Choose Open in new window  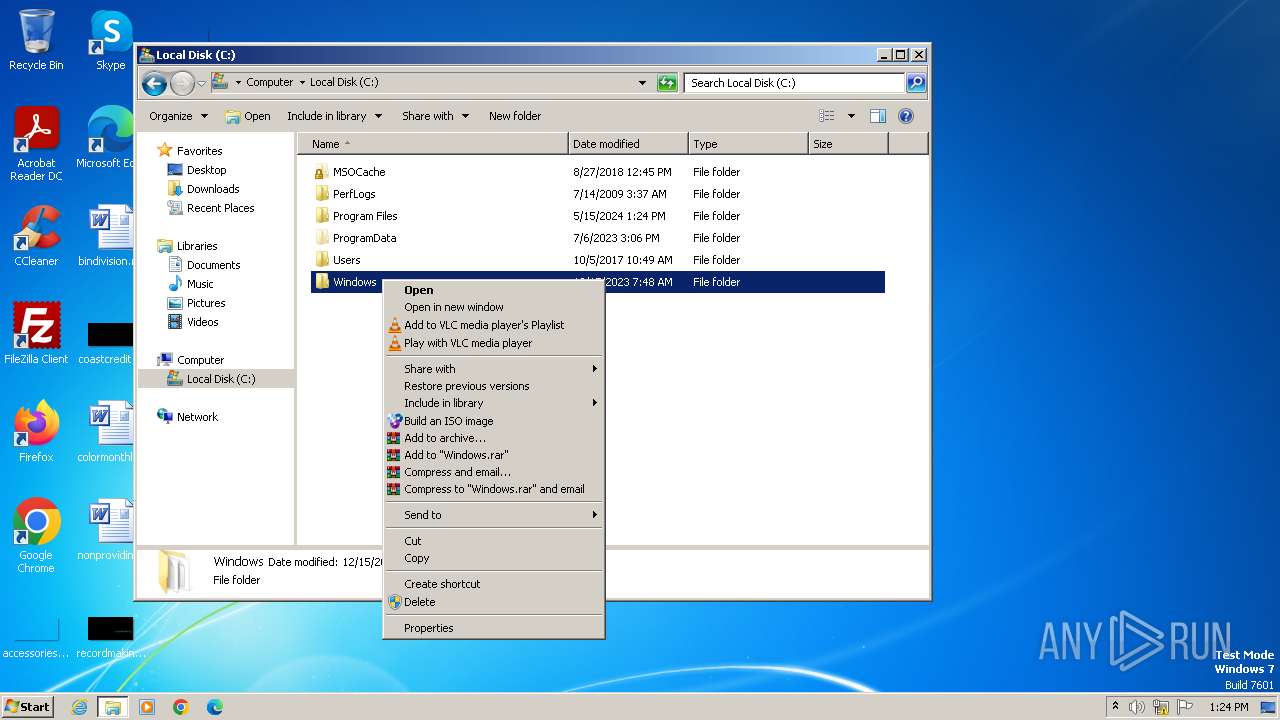[494, 307]
